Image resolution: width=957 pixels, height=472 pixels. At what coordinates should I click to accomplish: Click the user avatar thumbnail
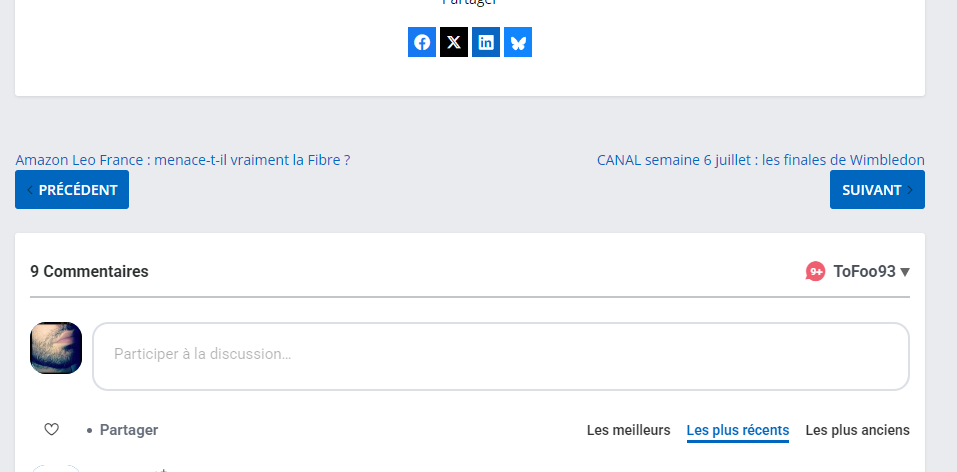[x=56, y=348]
